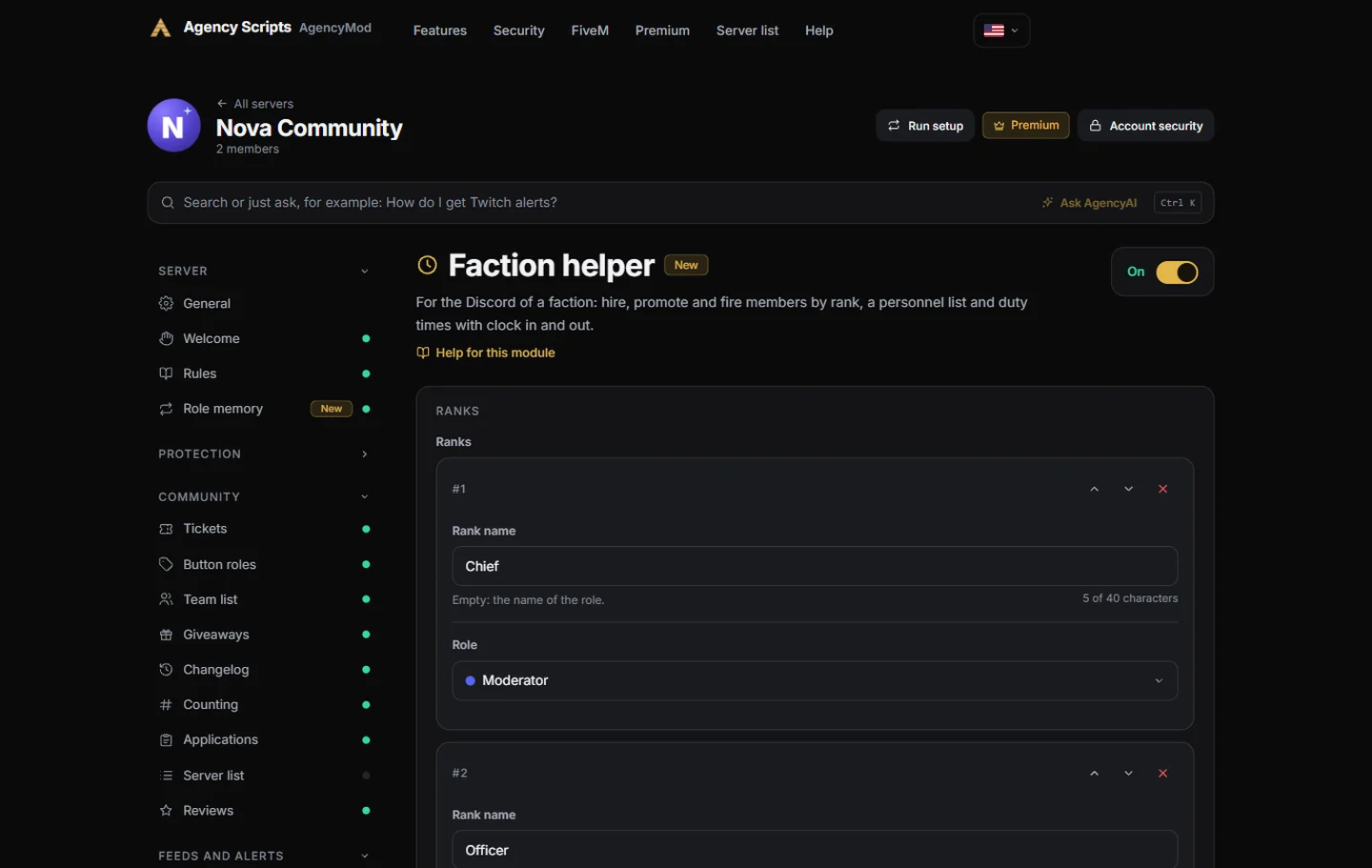Open Account security button
Viewport: 1372px width, 868px height.
(1145, 126)
